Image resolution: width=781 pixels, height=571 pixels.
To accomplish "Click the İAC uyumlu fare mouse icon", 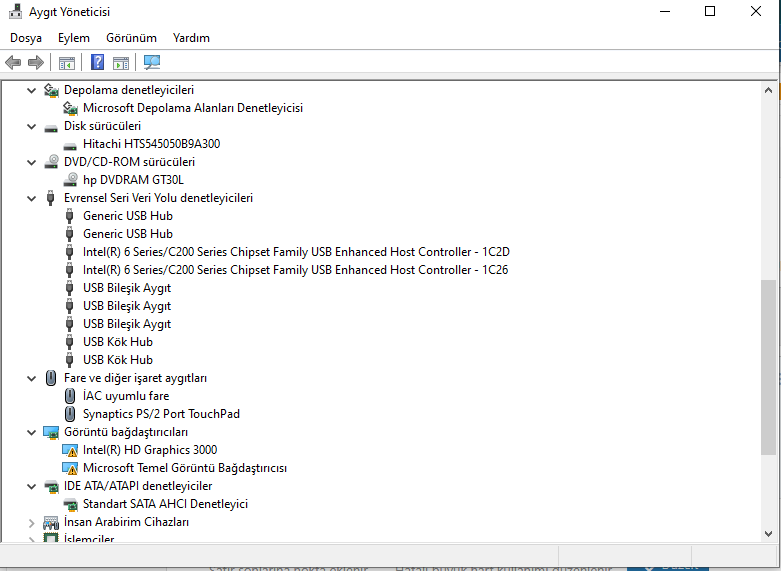I will pyautogui.click(x=70, y=396).
